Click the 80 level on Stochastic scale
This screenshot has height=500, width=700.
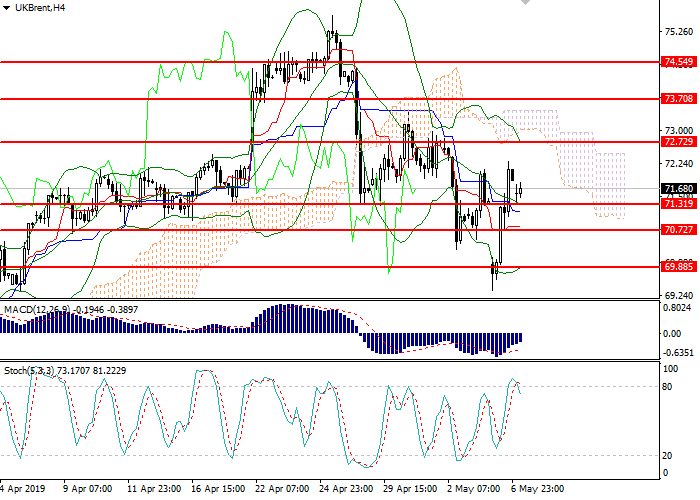670,387
